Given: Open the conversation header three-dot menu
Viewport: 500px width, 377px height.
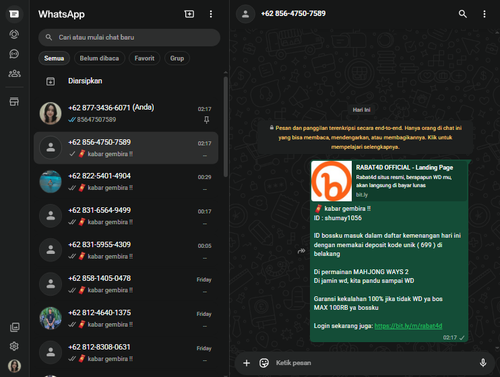Looking at the screenshot, I should [484, 14].
